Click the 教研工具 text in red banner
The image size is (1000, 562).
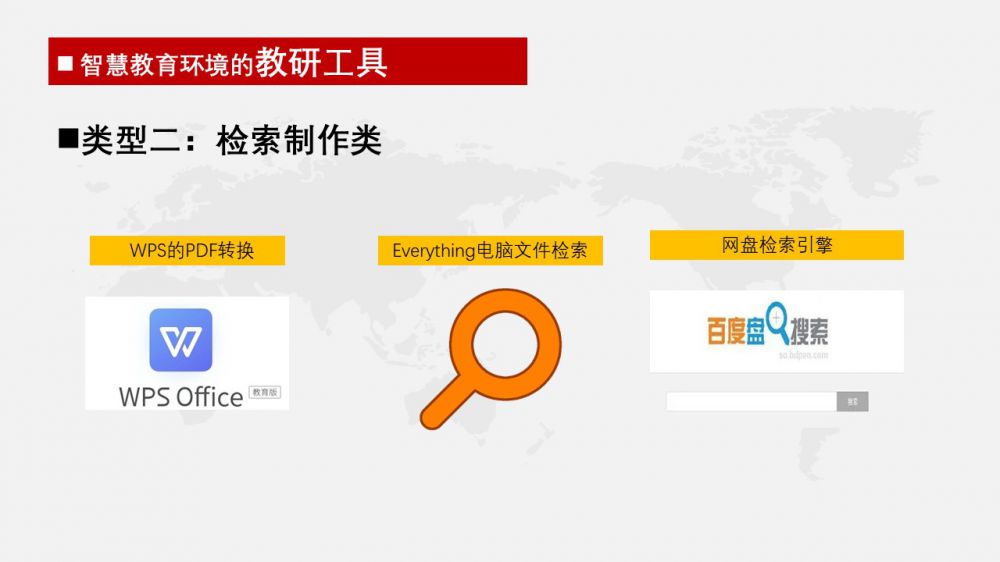pos(321,62)
